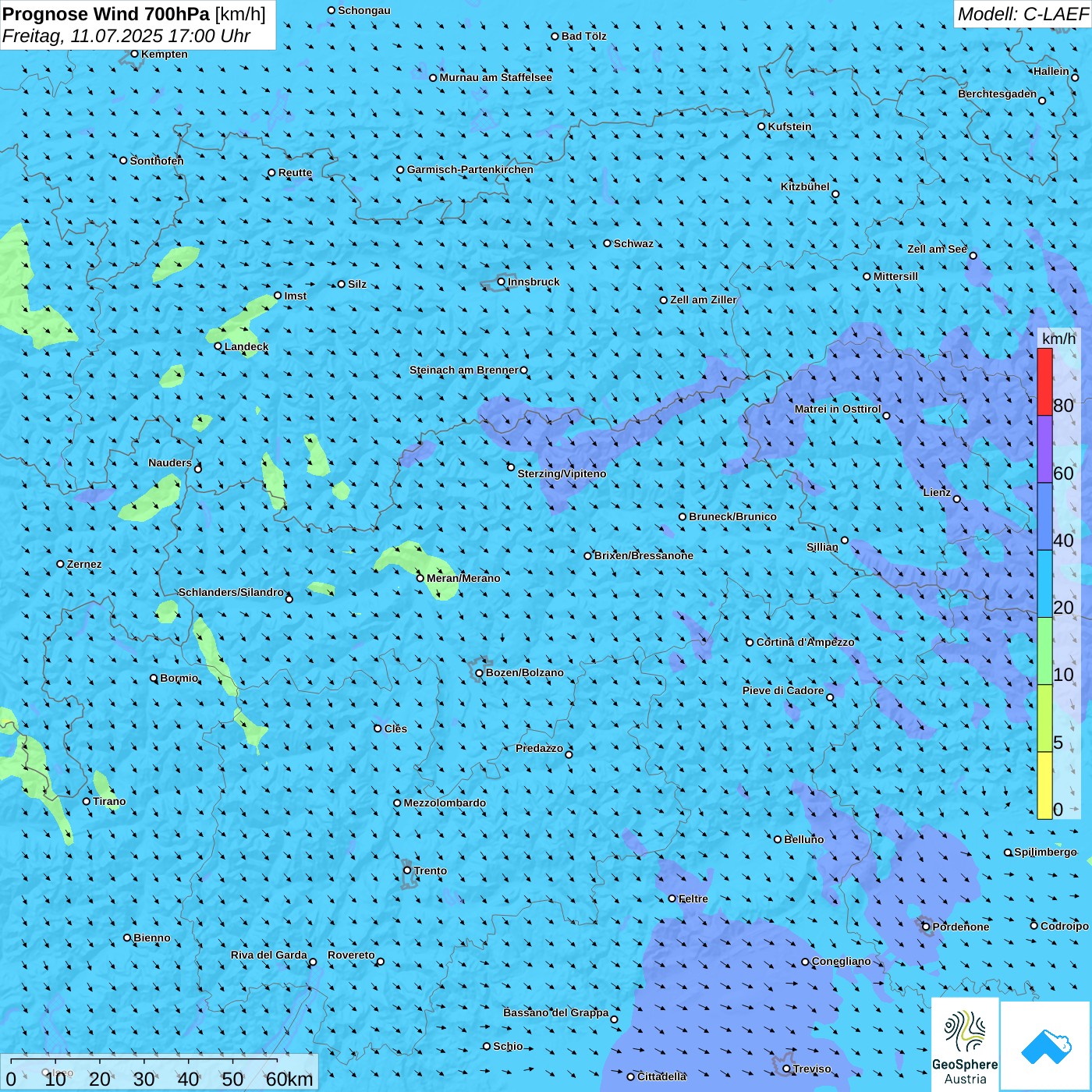The image size is (1092, 1092).
Task: Click the 'Feltre' town label
Action: click(x=693, y=899)
